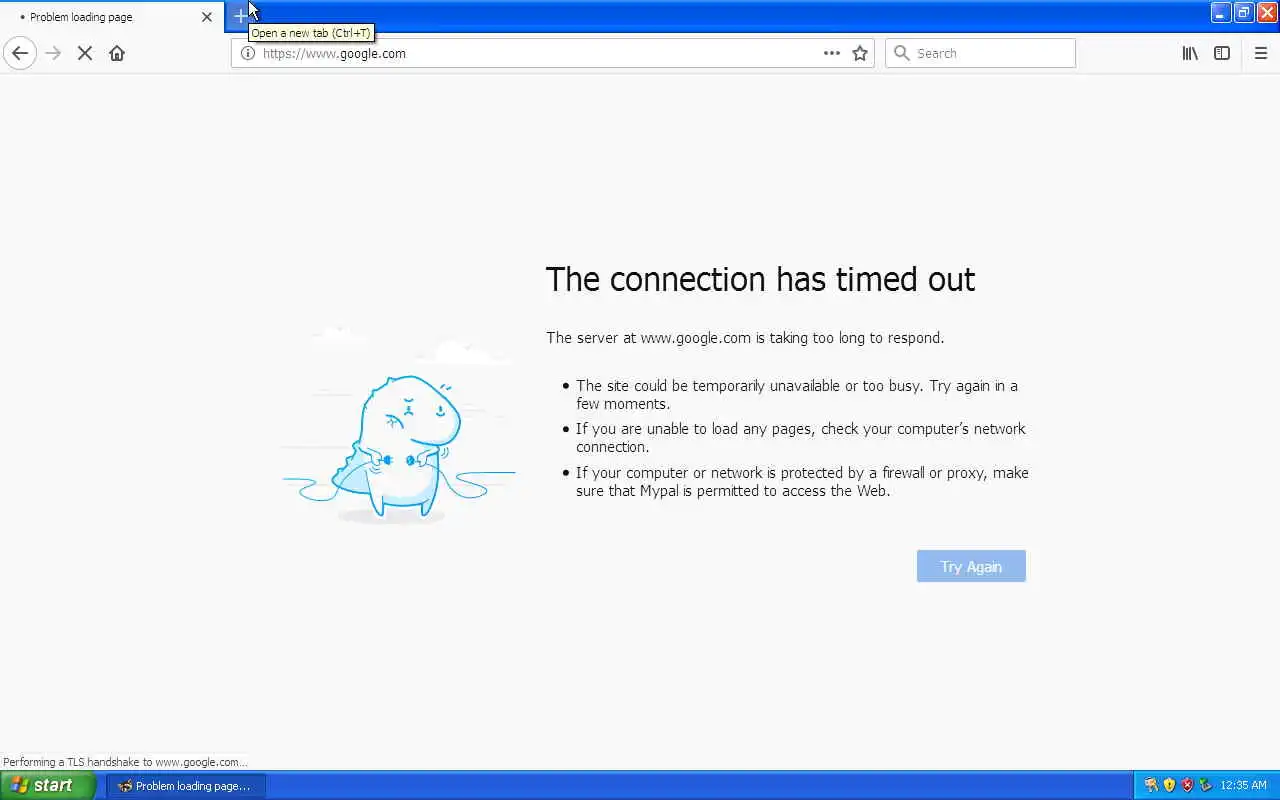Open site information icon in address bar
This screenshot has width=1280, height=800.
pyautogui.click(x=248, y=53)
